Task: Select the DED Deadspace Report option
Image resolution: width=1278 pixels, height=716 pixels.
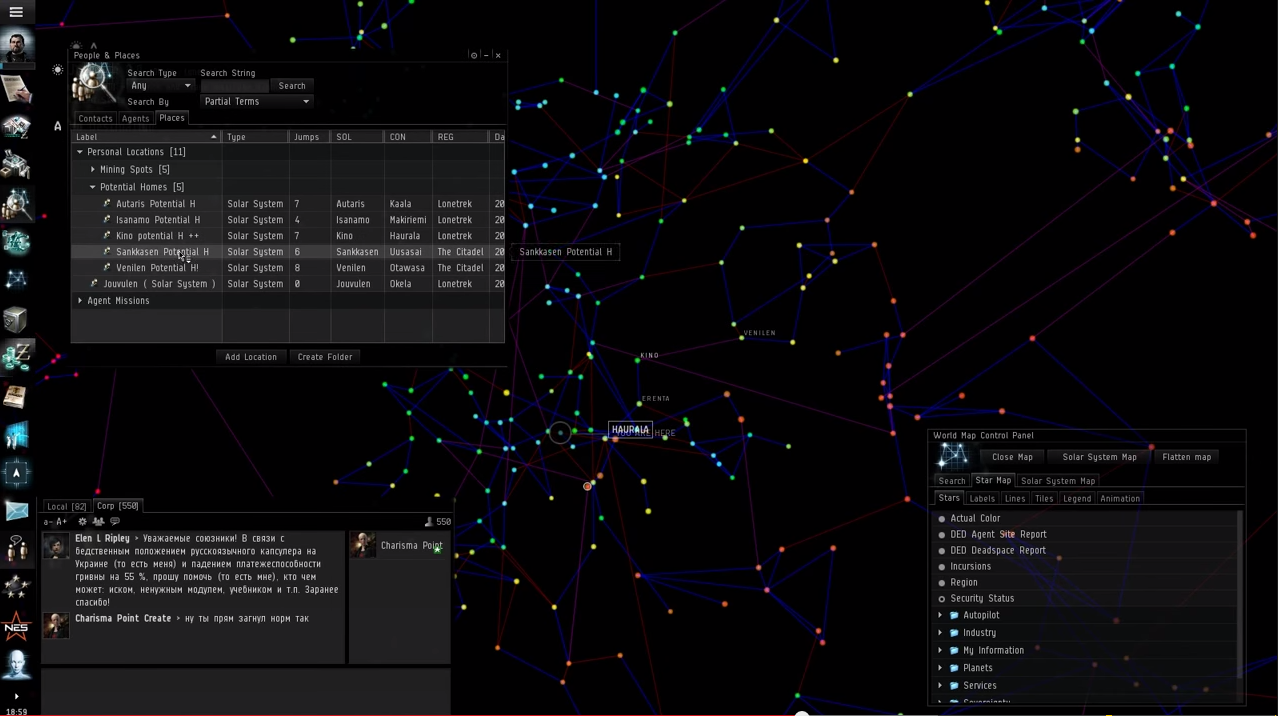Action: coord(942,550)
